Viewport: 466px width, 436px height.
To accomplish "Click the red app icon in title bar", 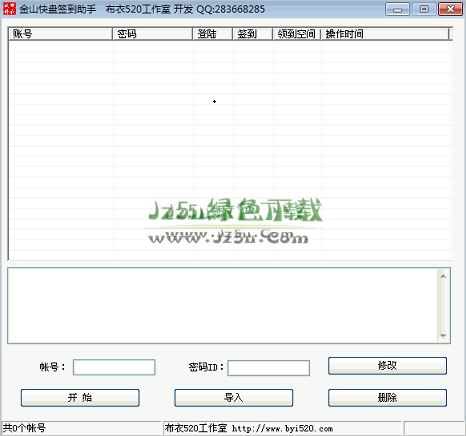I will coord(9,9).
